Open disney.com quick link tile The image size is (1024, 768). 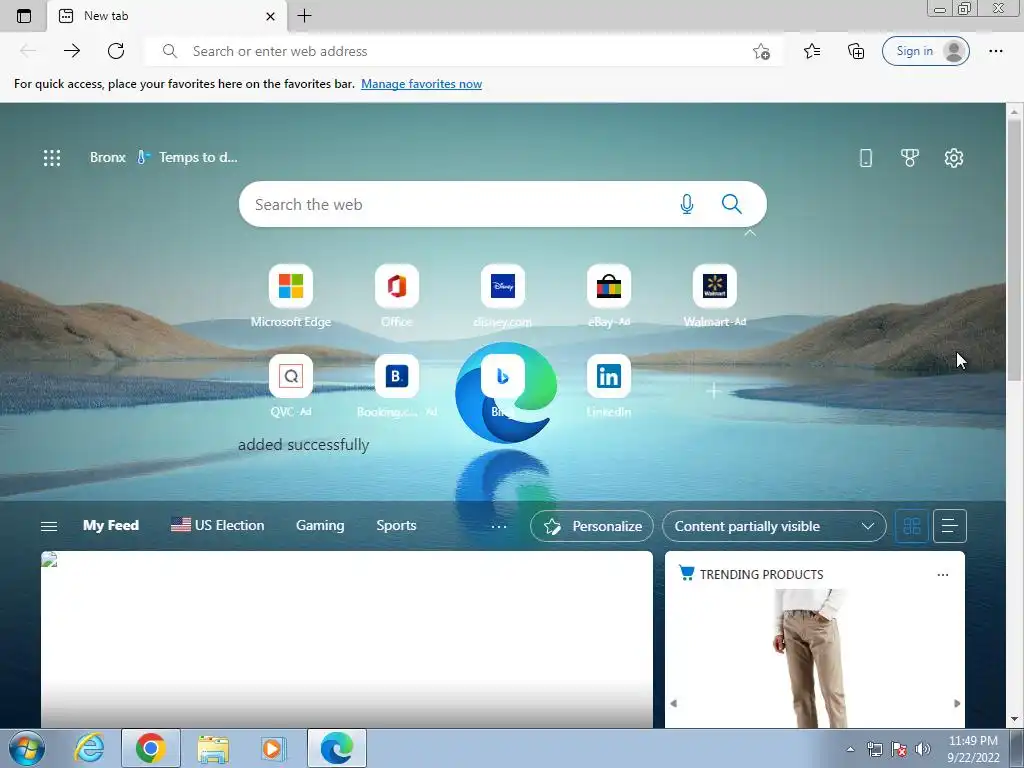(502, 296)
